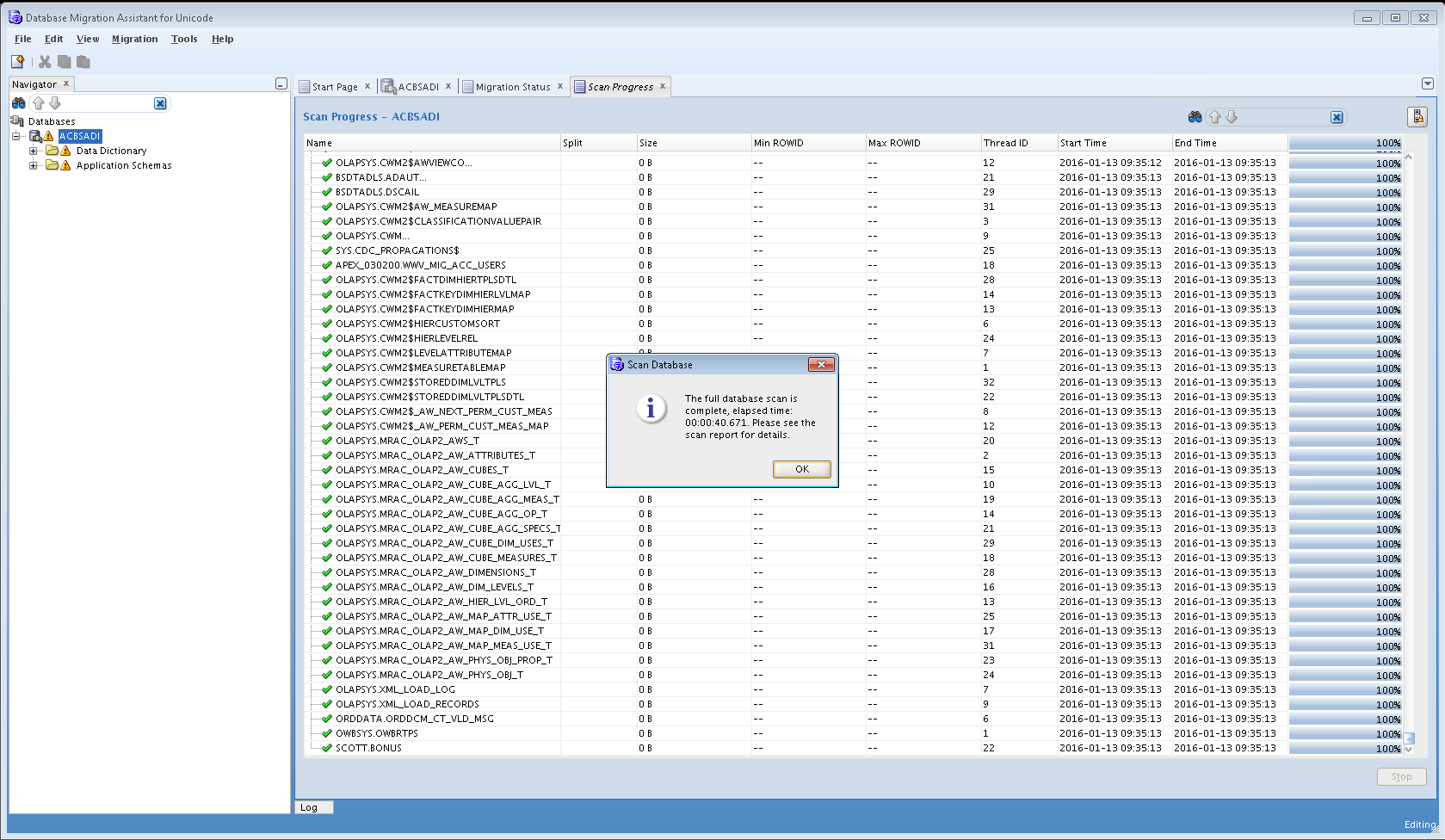Click the new connection toolbar icon
This screenshot has width=1445, height=840.
tap(17, 61)
